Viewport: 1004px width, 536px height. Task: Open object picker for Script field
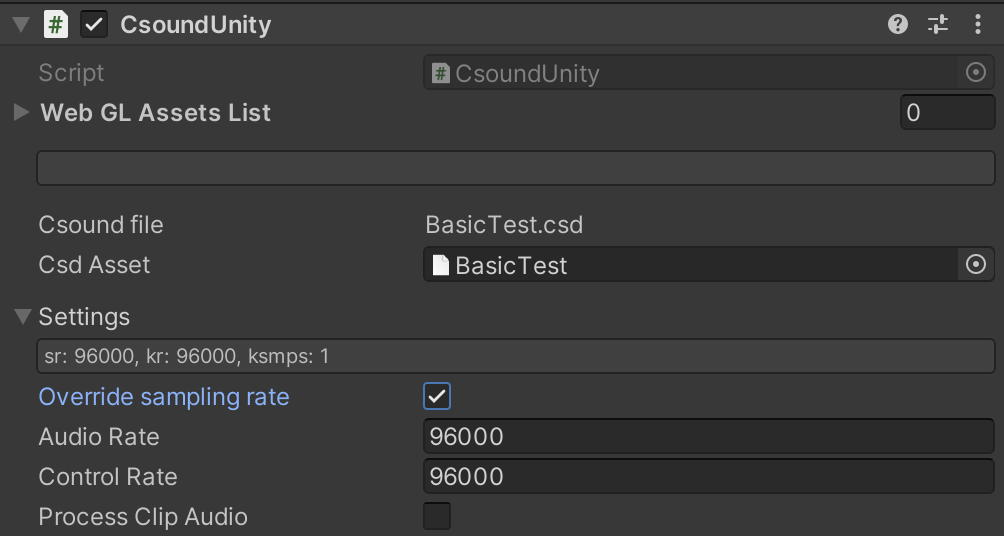point(975,72)
